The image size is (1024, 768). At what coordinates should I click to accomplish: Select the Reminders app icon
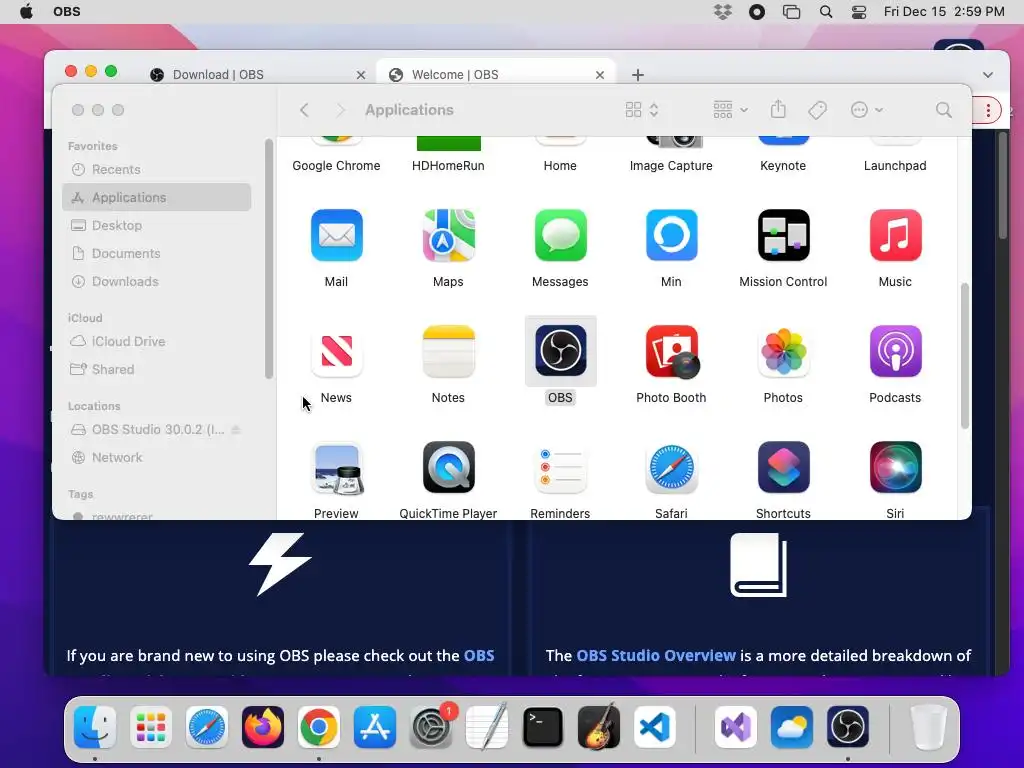click(560, 468)
